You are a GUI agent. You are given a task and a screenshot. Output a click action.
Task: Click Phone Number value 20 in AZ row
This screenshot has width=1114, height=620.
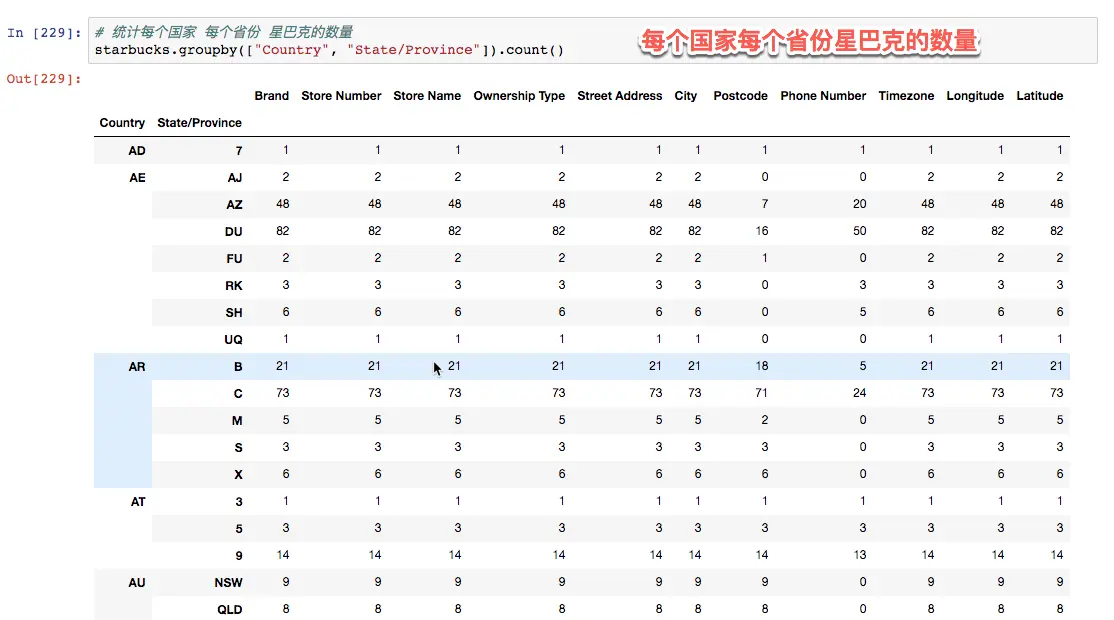860,204
